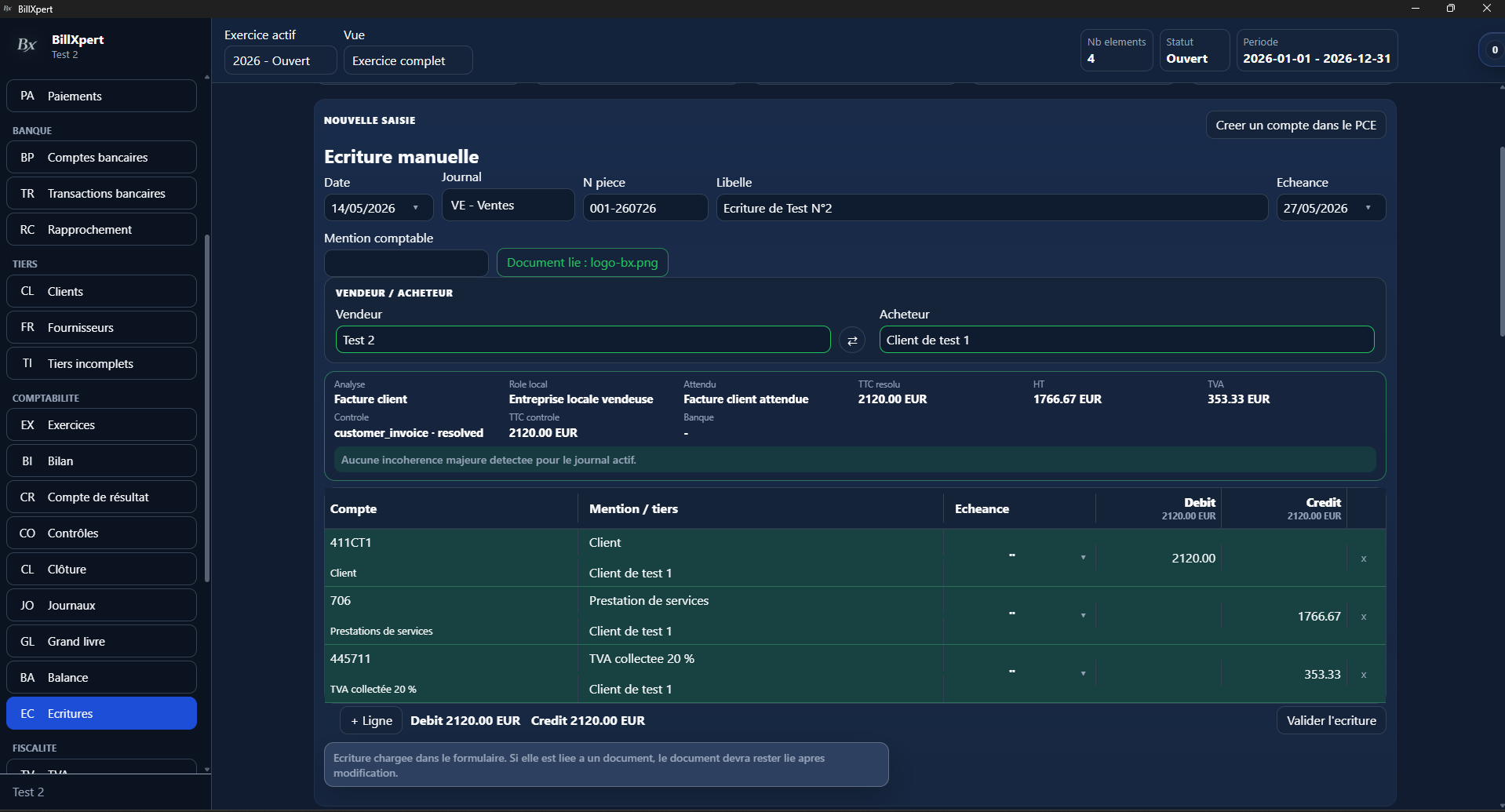Screen dimensions: 1505x812
Task: Go to Transactions bancaires
Action: point(101,193)
